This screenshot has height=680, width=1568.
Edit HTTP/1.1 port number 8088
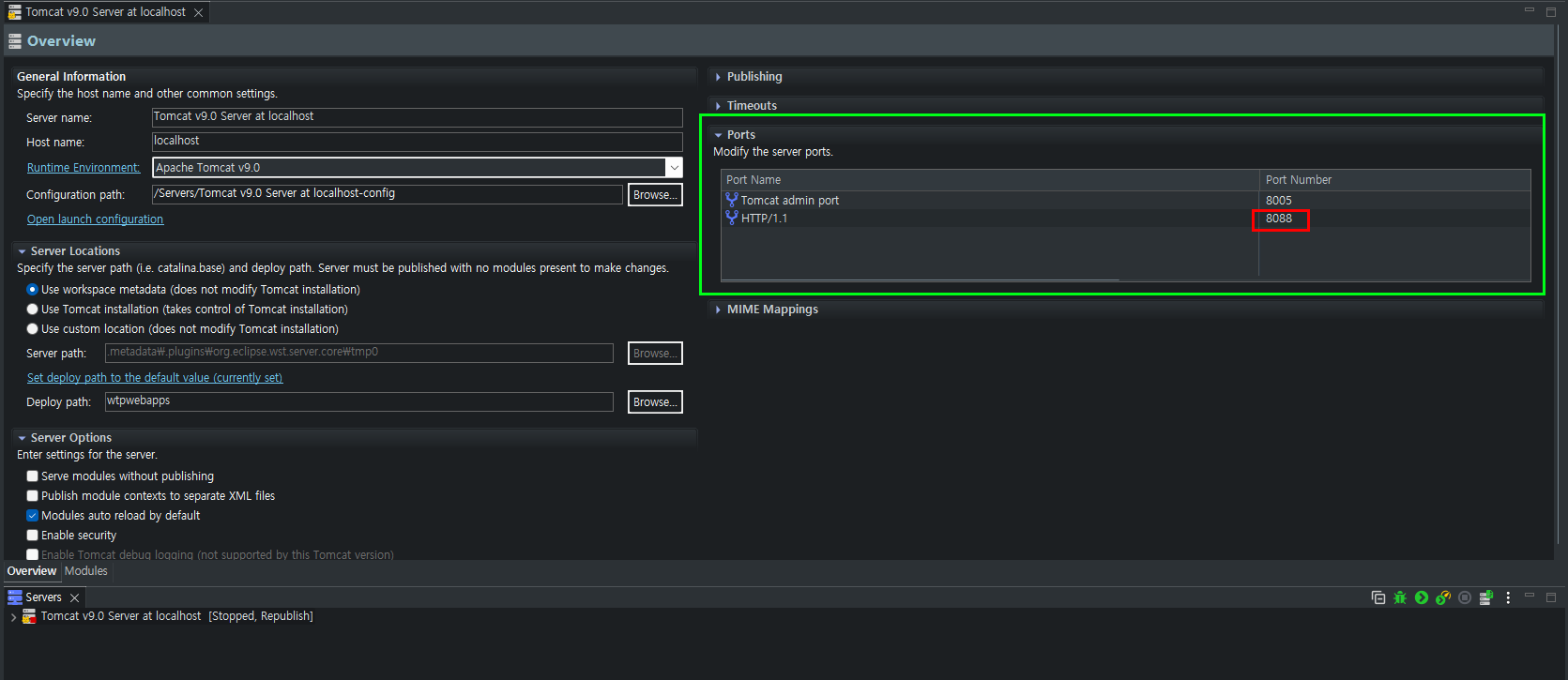[x=1279, y=219]
